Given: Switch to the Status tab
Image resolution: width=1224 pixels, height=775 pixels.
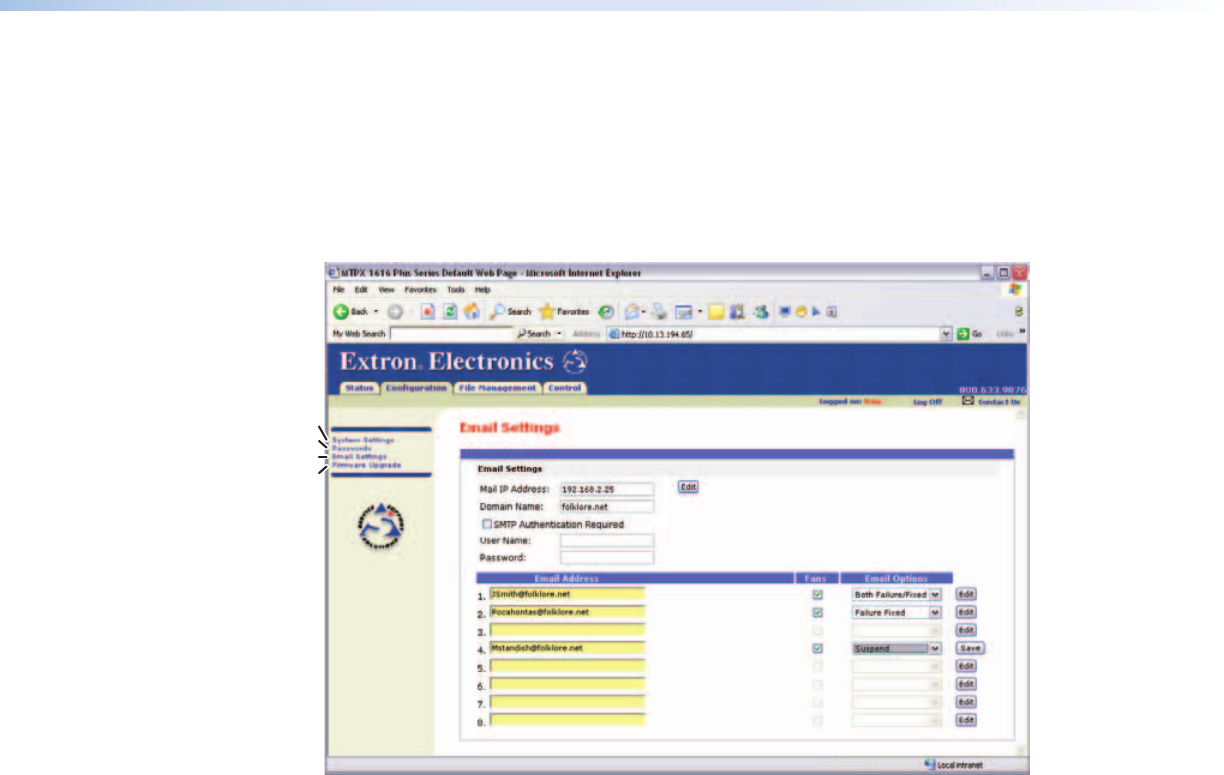Looking at the screenshot, I should [358, 388].
